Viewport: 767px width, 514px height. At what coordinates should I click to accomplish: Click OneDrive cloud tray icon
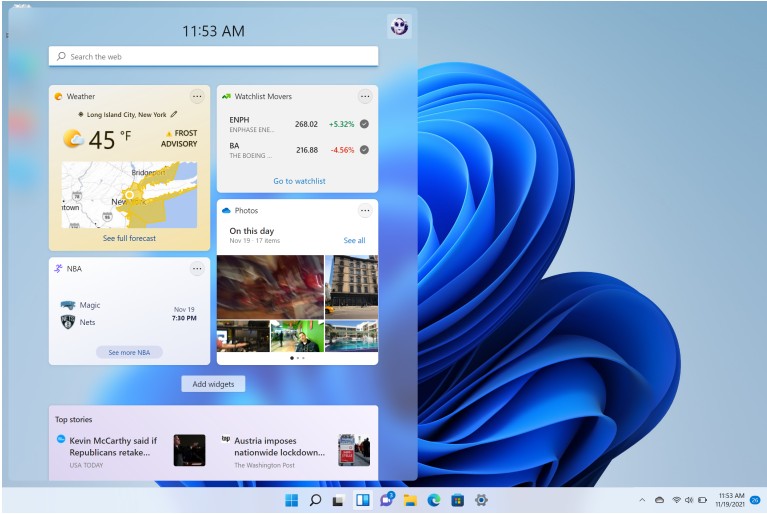point(659,500)
